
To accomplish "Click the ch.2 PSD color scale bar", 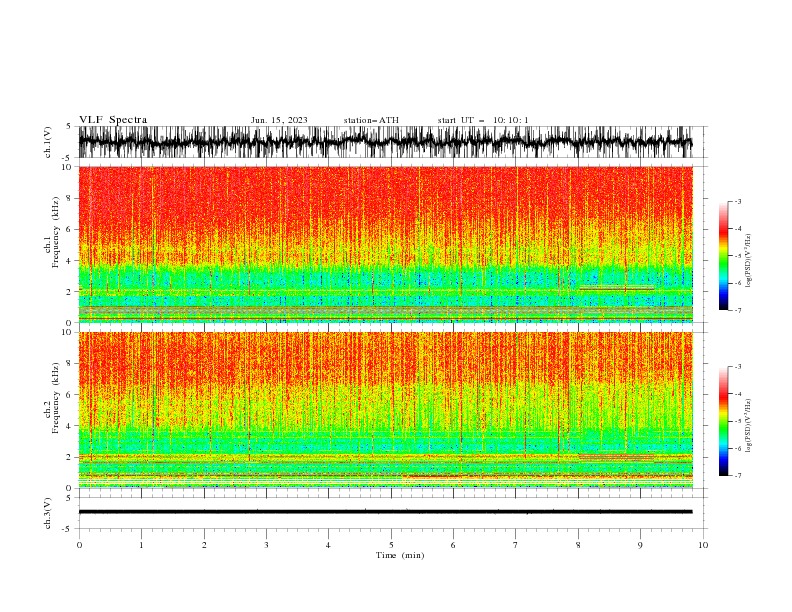I will pos(723,421).
